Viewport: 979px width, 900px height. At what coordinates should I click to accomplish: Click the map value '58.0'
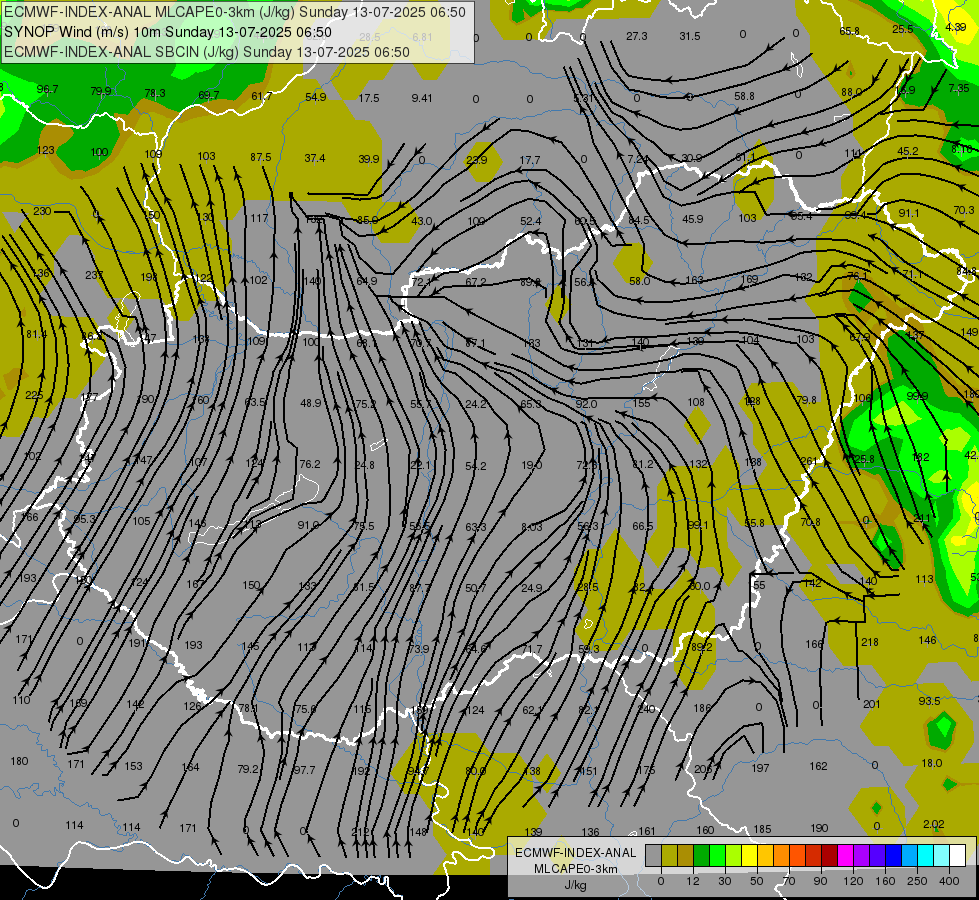tap(639, 281)
